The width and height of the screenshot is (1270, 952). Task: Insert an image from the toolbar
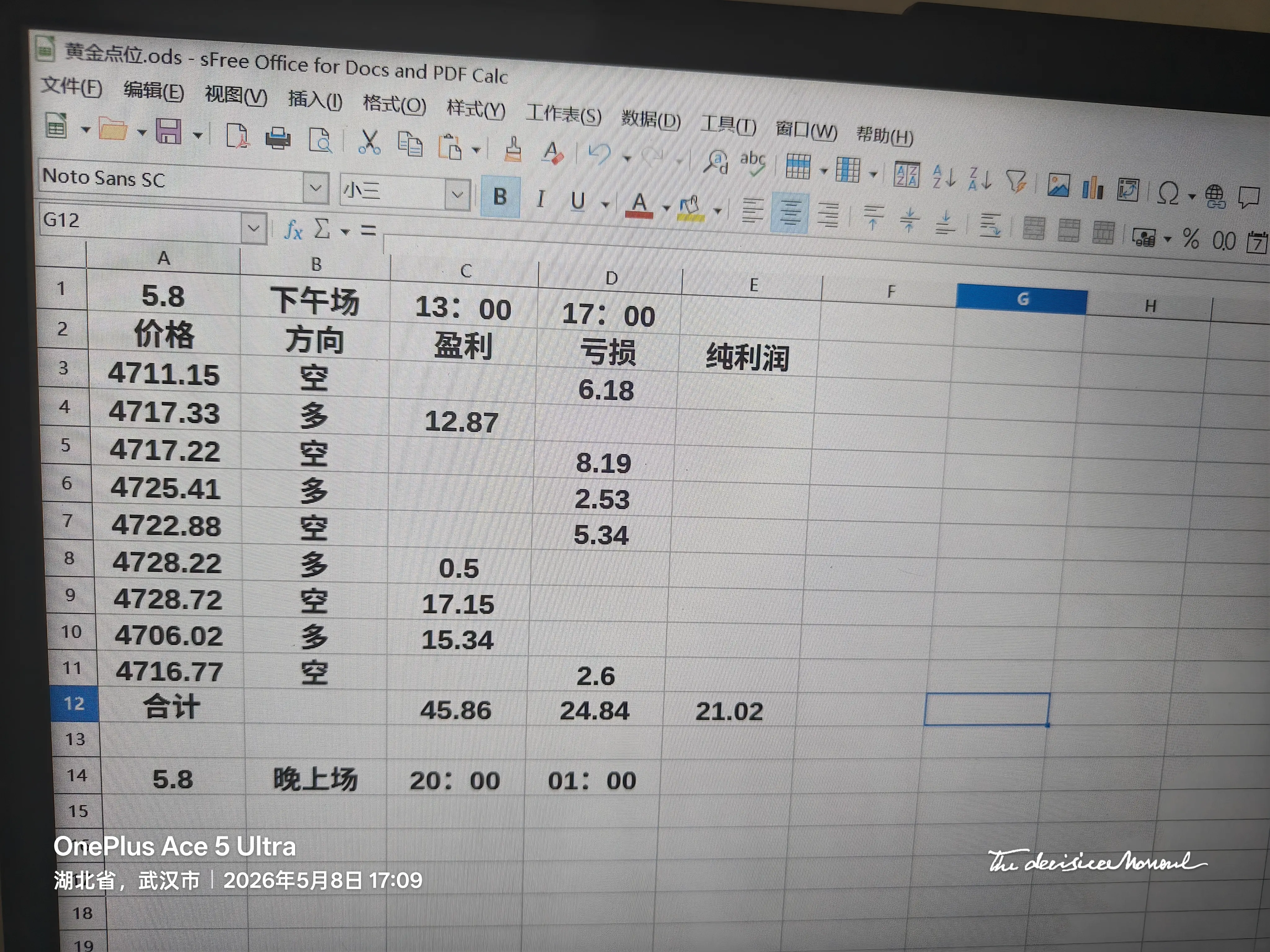coord(1058,185)
